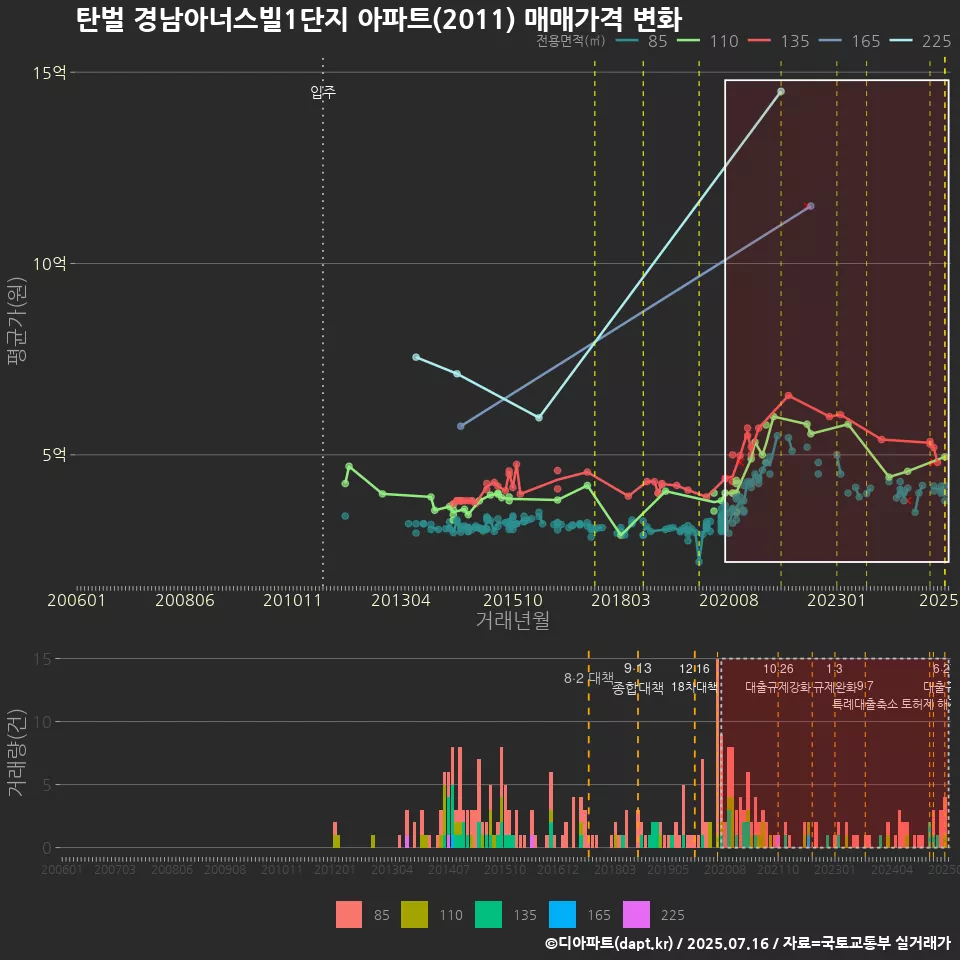Viewport: 960px width, 960px height.
Task: Click the 15억 y-axis label
Action: 50,73
